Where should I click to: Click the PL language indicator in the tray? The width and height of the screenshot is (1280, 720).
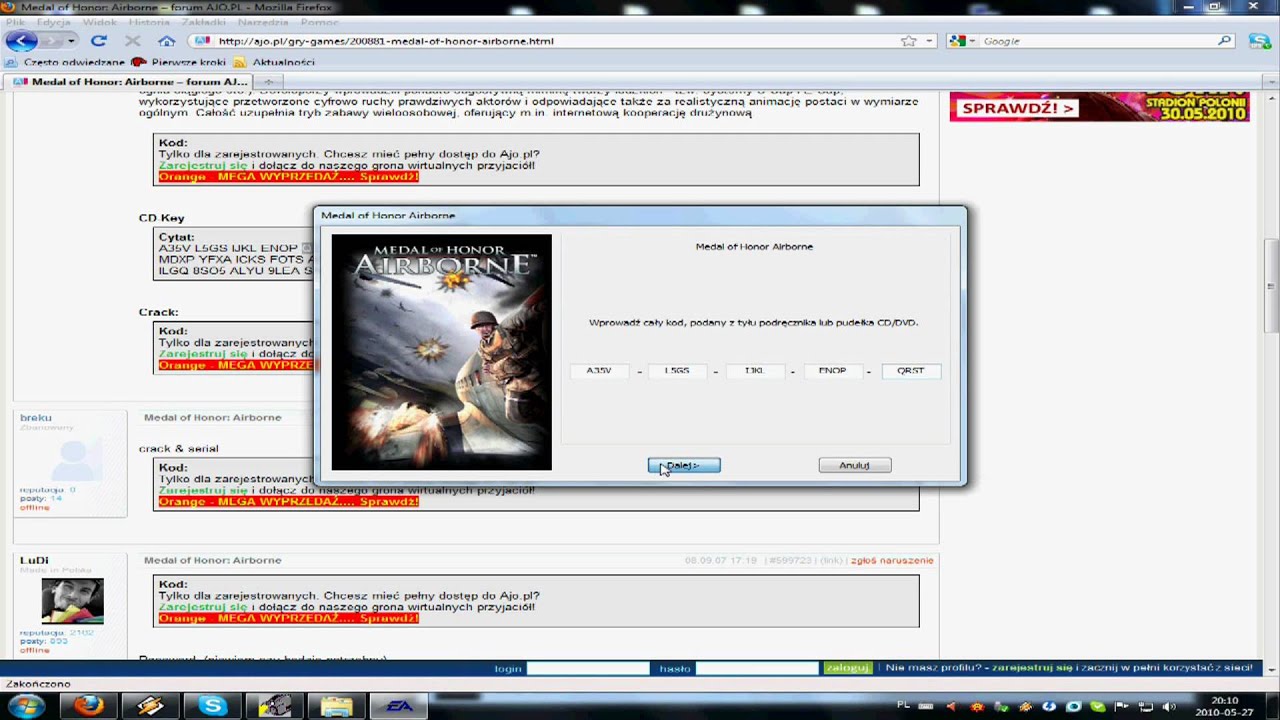click(x=904, y=706)
